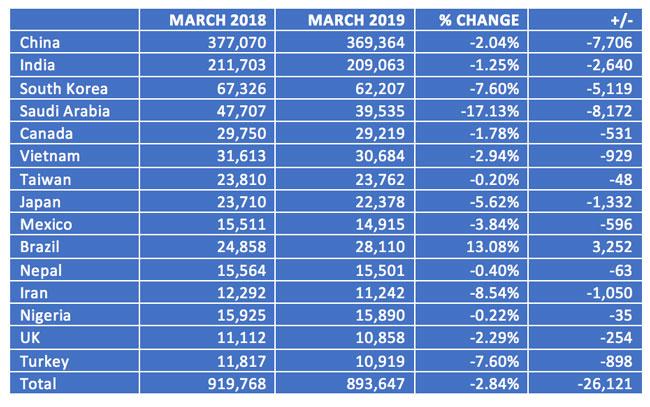The width and height of the screenshot is (650, 407).
Task: Click Vietnam's March 2019 value 30,684
Action: (x=345, y=155)
